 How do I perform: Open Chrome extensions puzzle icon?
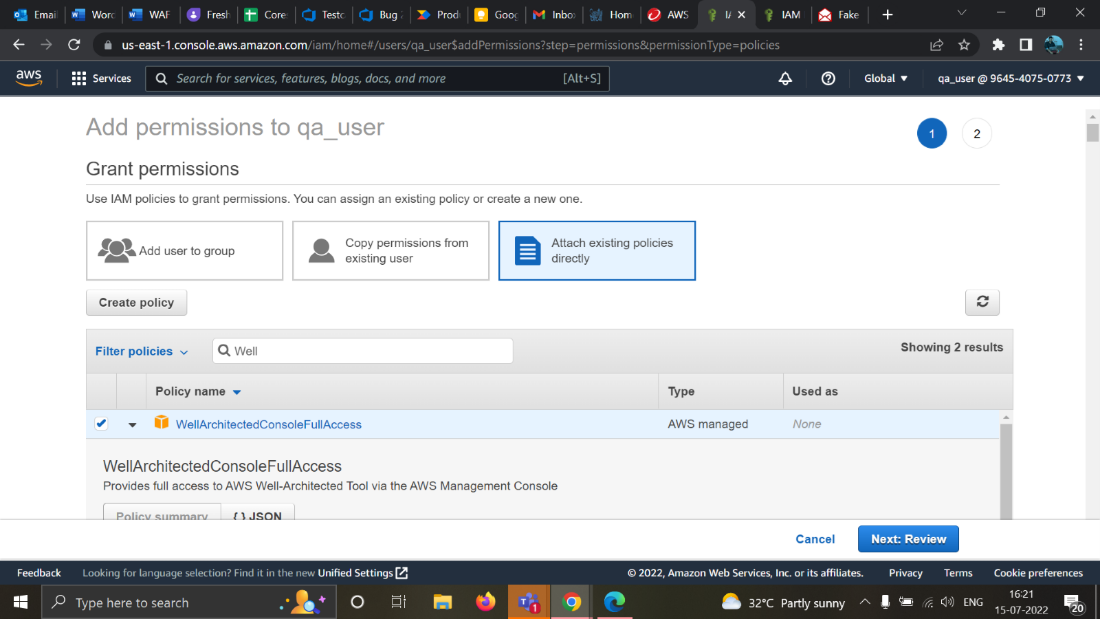click(998, 45)
